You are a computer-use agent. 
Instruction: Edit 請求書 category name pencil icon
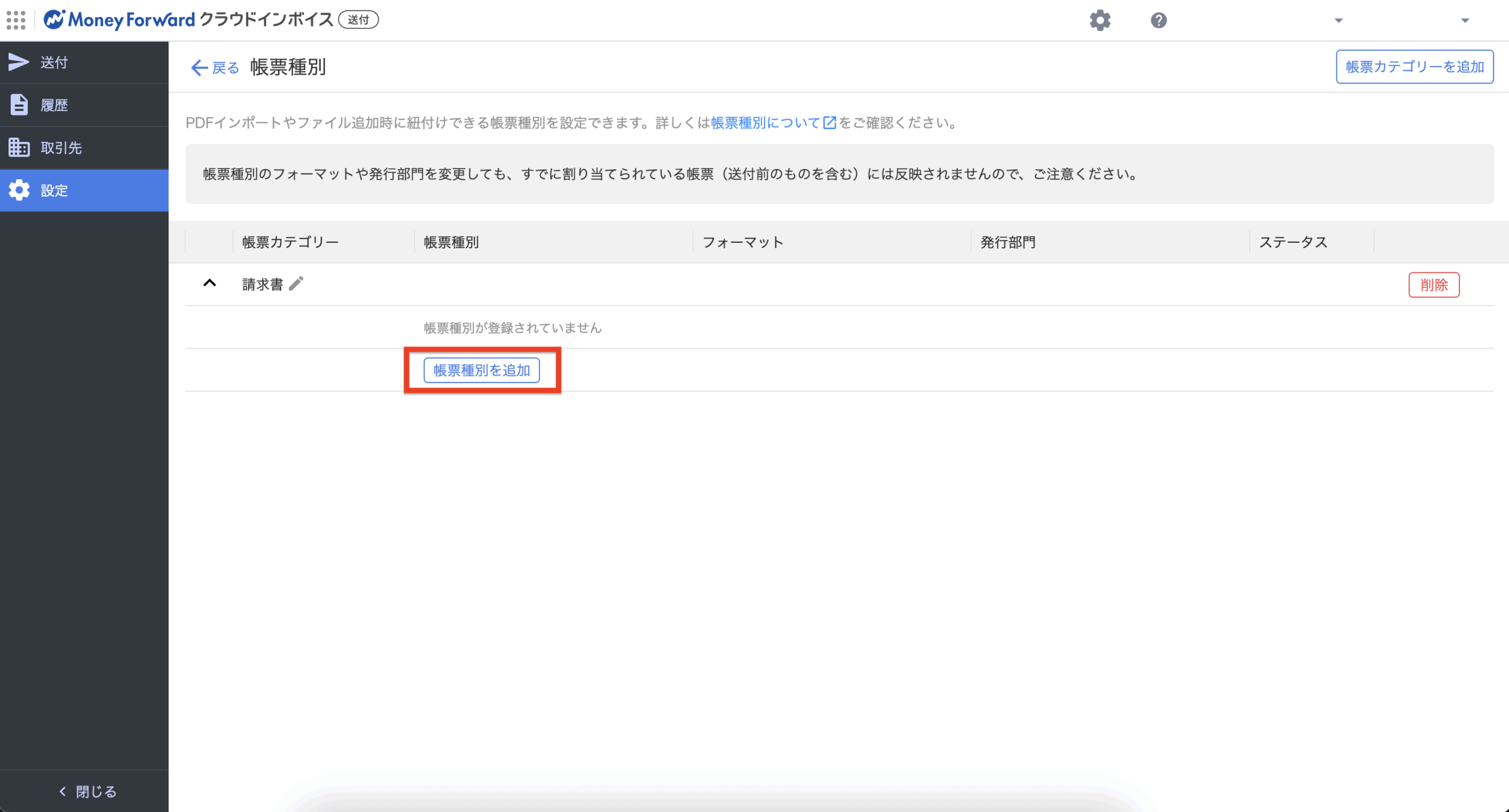[296, 284]
